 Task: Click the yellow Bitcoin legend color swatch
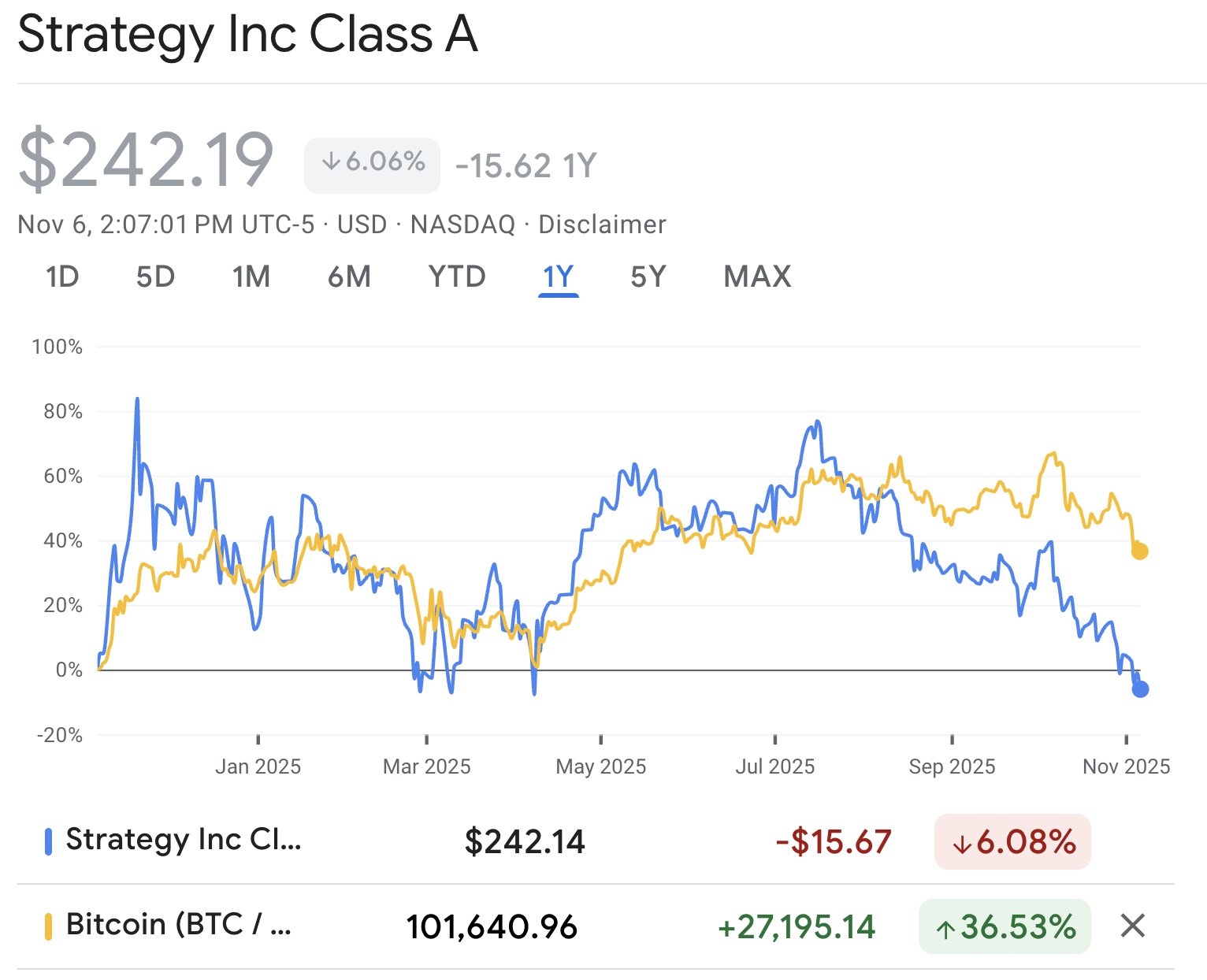point(49,926)
